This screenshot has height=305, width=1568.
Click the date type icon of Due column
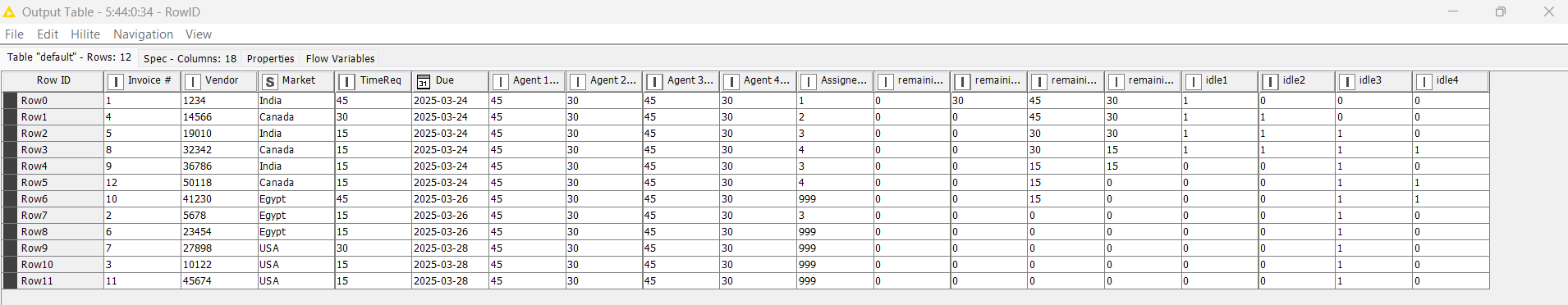click(424, 81)
